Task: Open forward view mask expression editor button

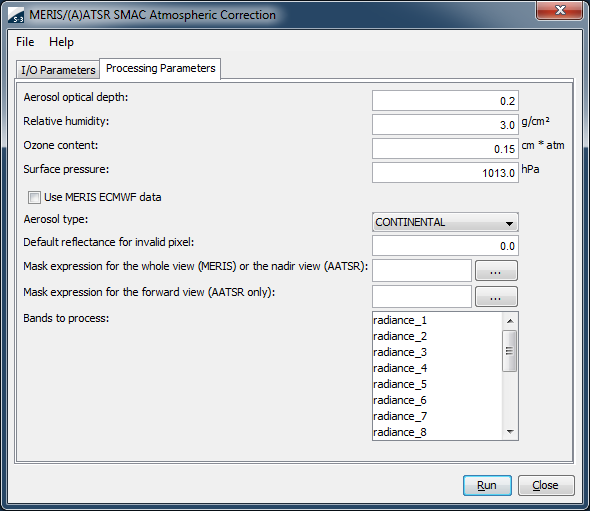Action: (496, 297)
